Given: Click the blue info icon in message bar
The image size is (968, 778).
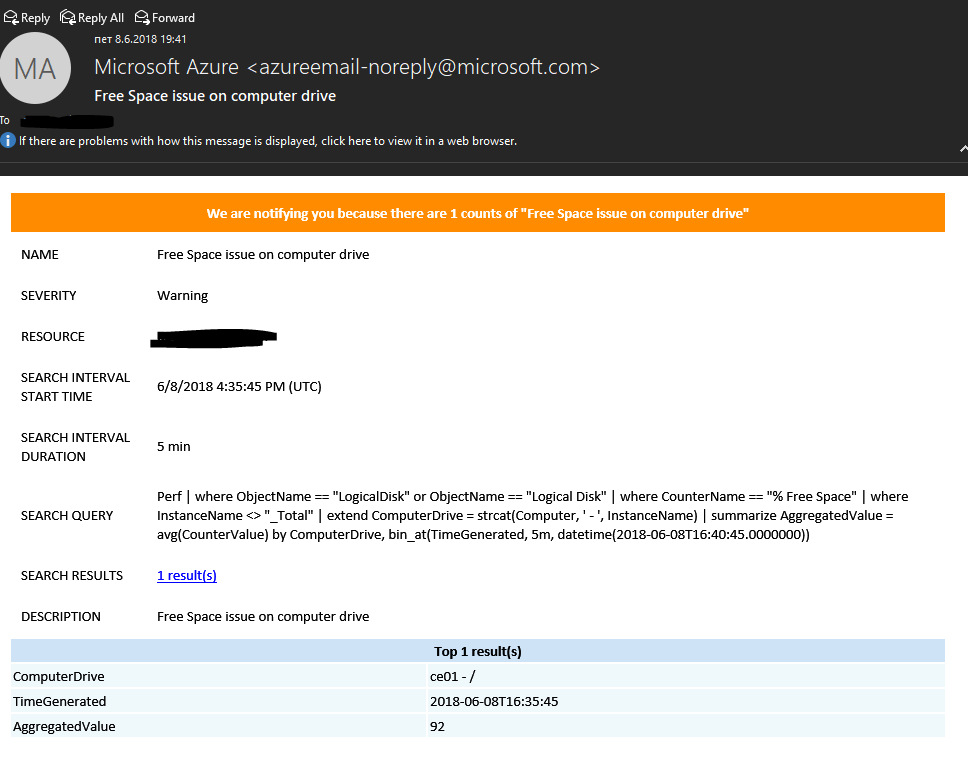Looking at the screenshot, I should 8,141.
